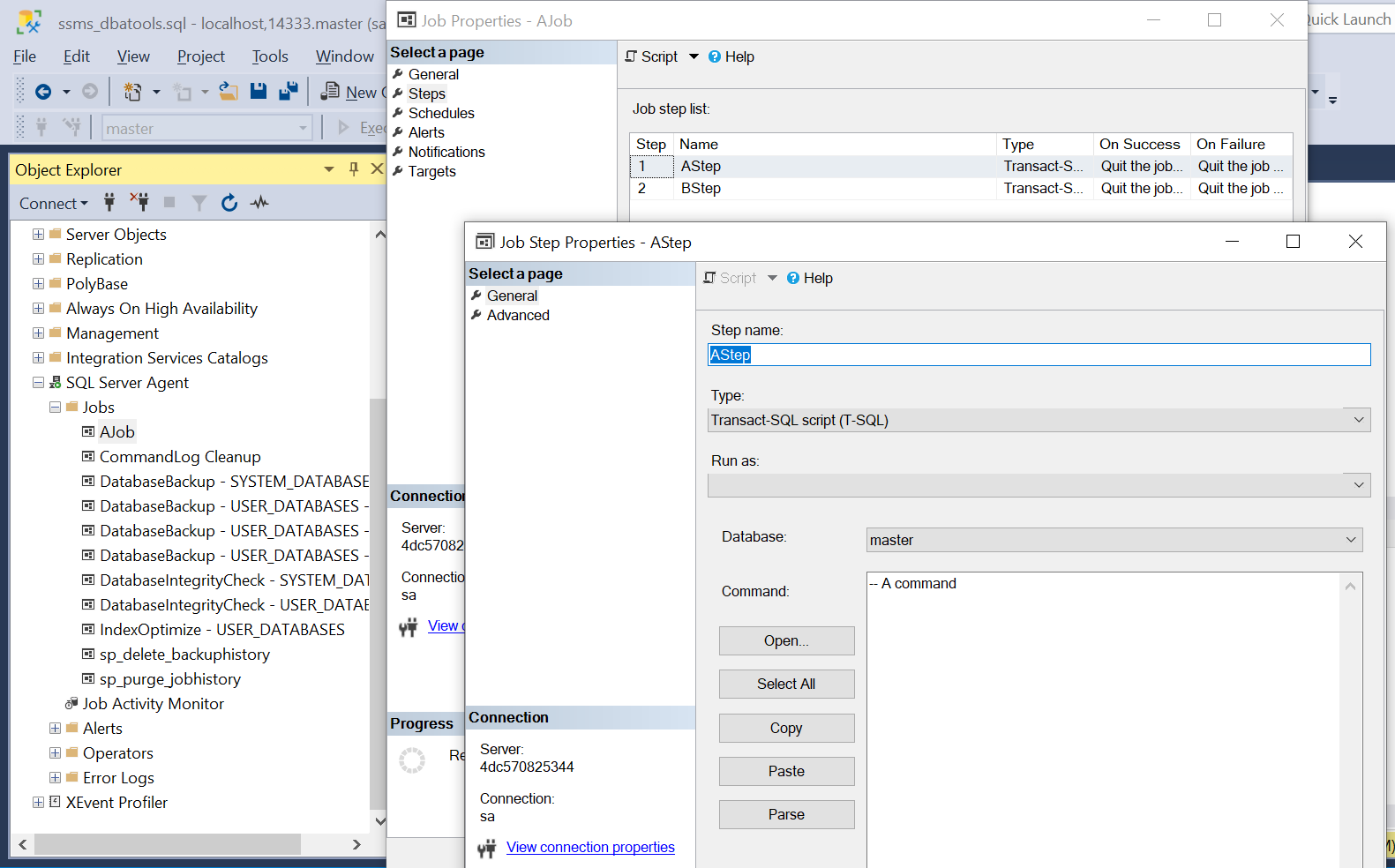Click the Activity Monitor icon in Object Explorer

pos(259,203)
